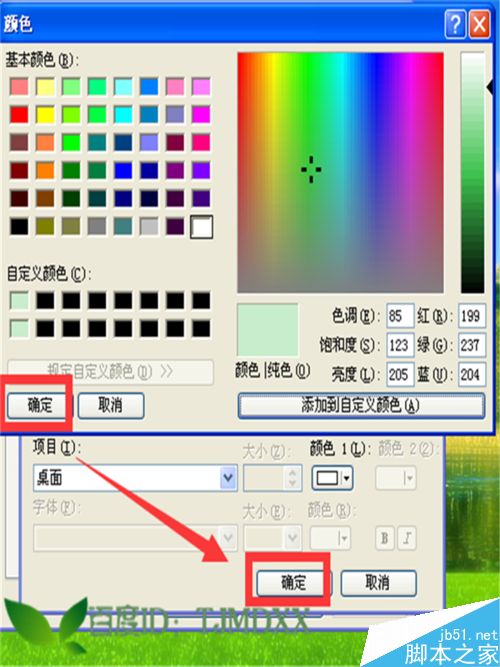Select the pure red basic color swatch

[20, 115]
